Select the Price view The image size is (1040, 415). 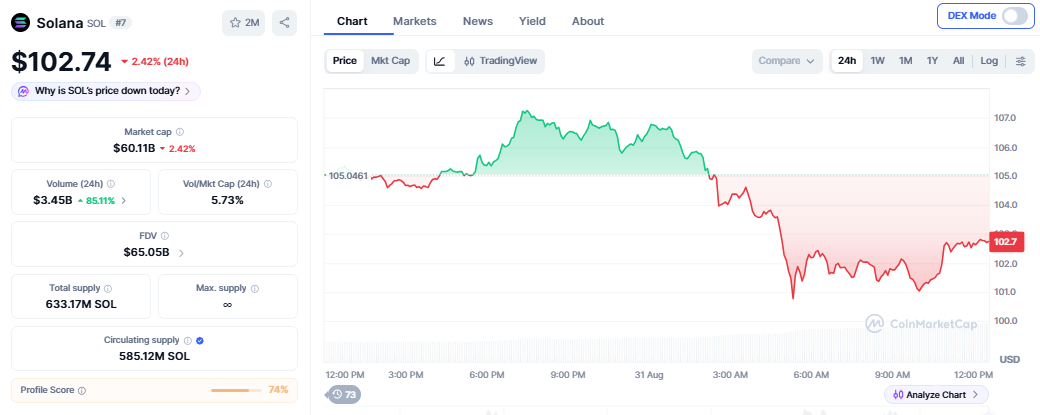point(345,61)
